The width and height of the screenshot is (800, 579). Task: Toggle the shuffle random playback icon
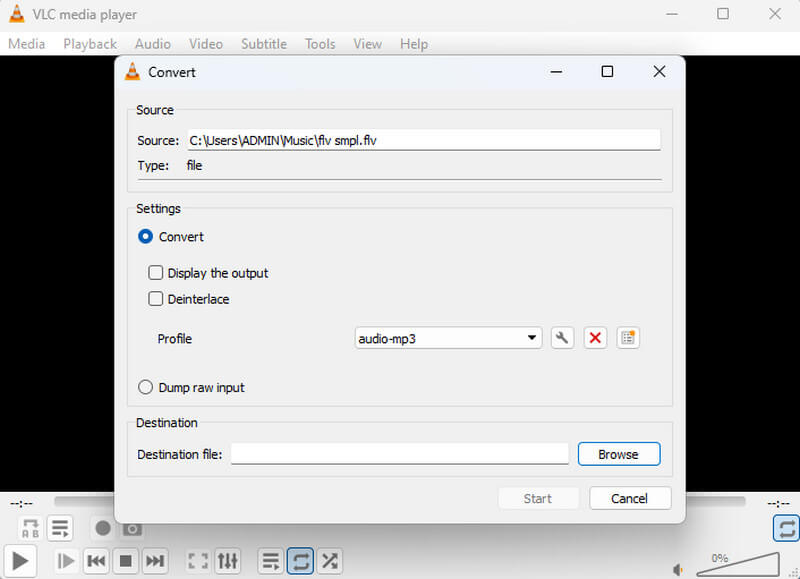pyautogui.click(x=330, y=561)
